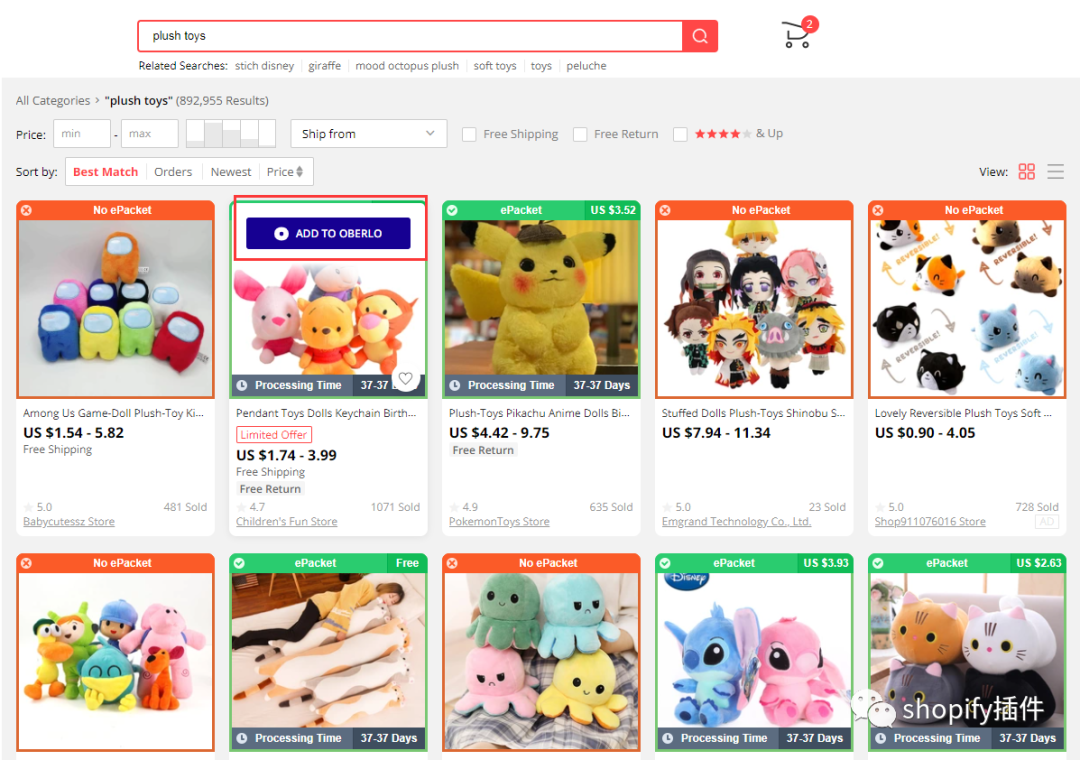Go to All Categories breadcrumb
This screenshot has width=1080, height=760.
pyautogui.click(x=53, y=101)
